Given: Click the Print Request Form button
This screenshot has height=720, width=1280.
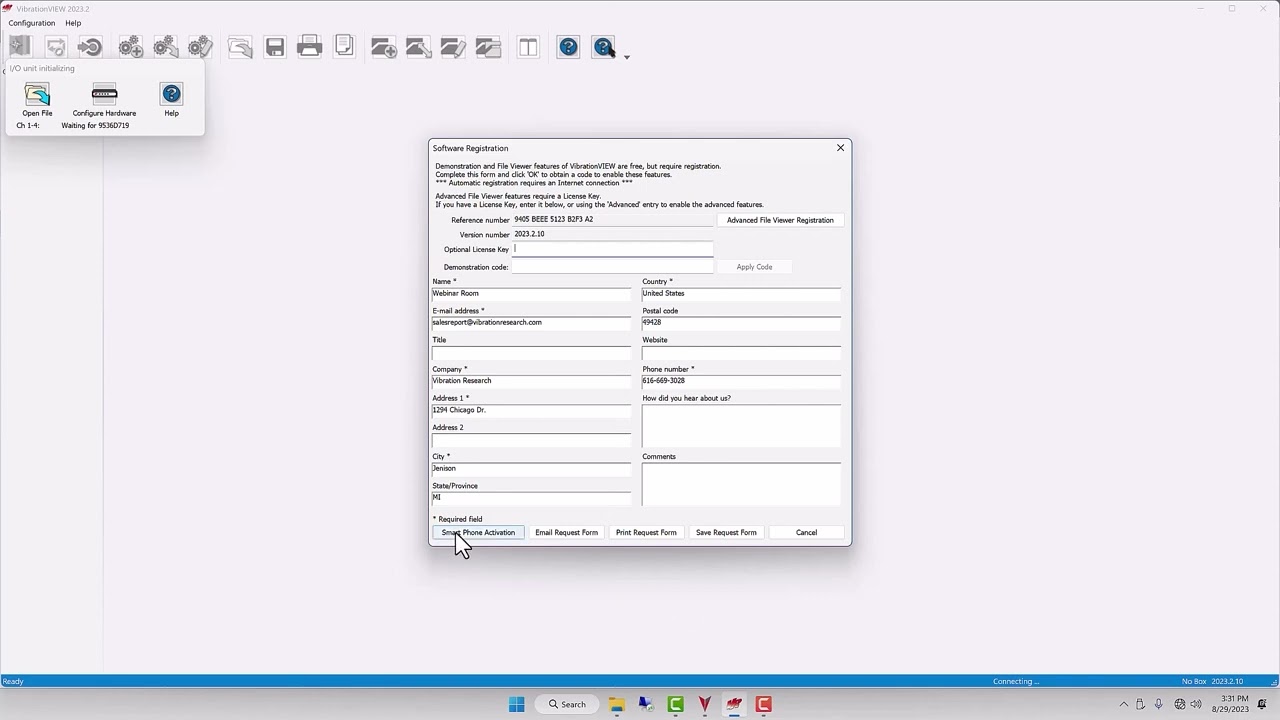Looking at the screenshot, I should click(x=646, y=532).
